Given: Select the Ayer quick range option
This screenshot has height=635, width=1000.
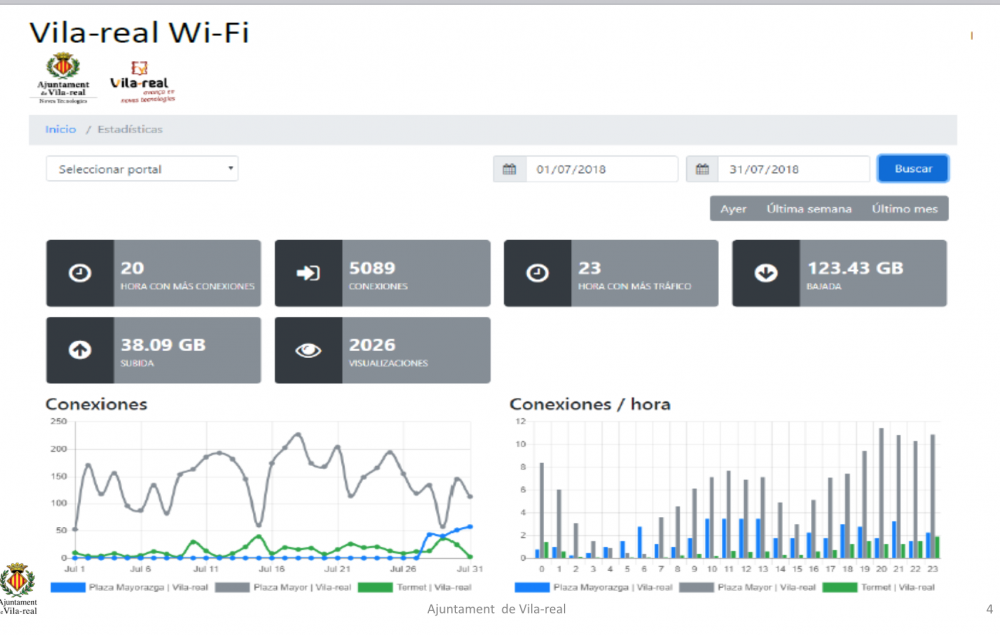Looking at the screenshot, I should point(734,209).
